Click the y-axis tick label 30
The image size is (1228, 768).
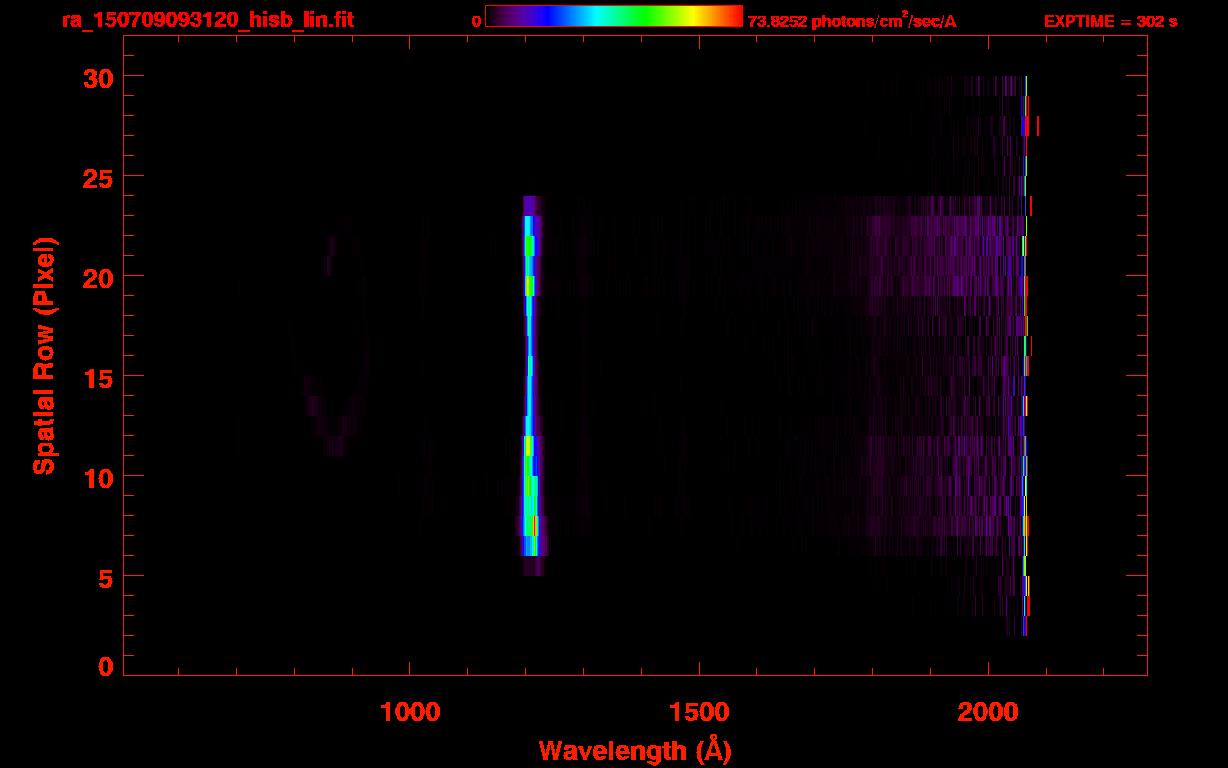pos(98,77)
